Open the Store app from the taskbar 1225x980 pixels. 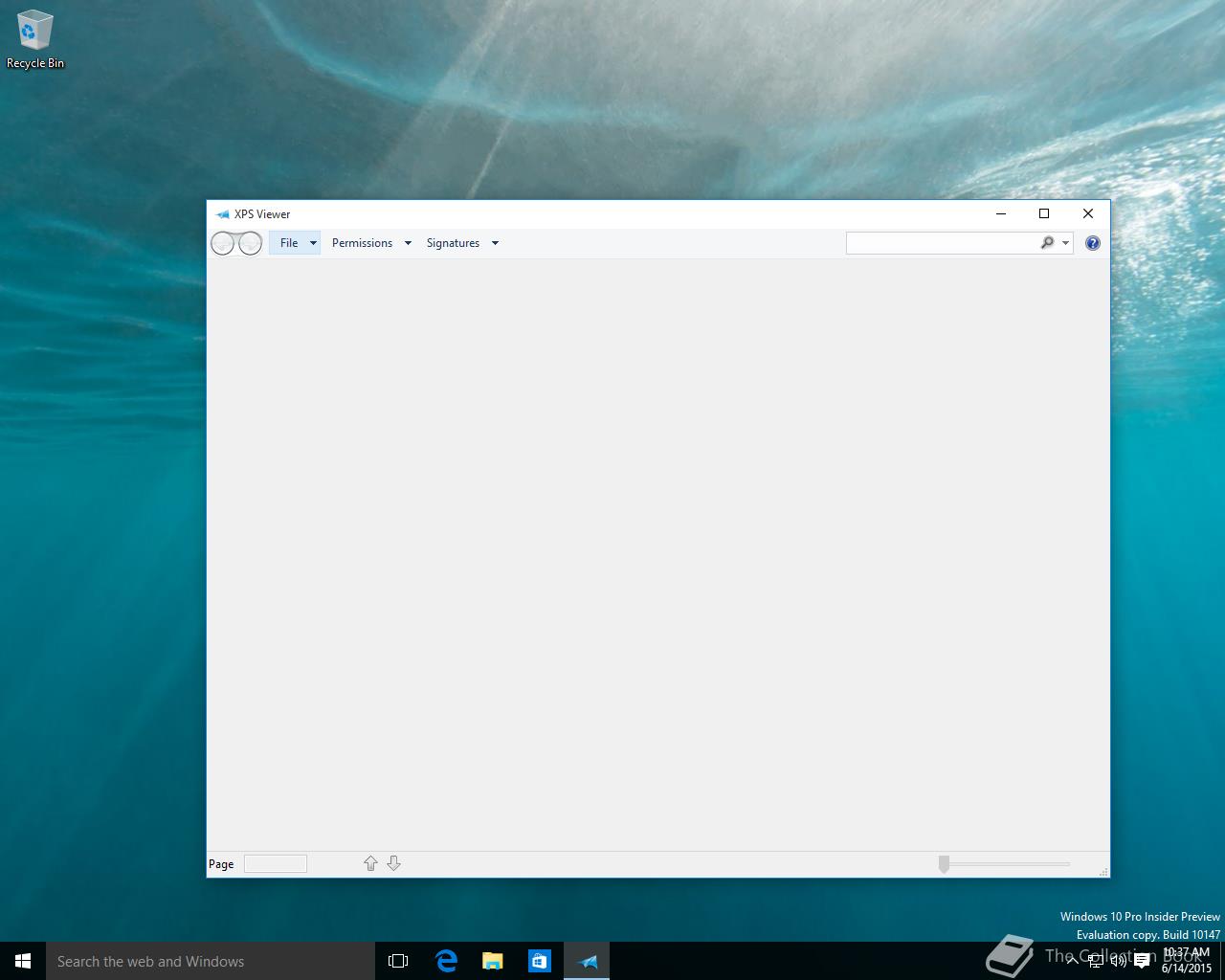(540, 961)
